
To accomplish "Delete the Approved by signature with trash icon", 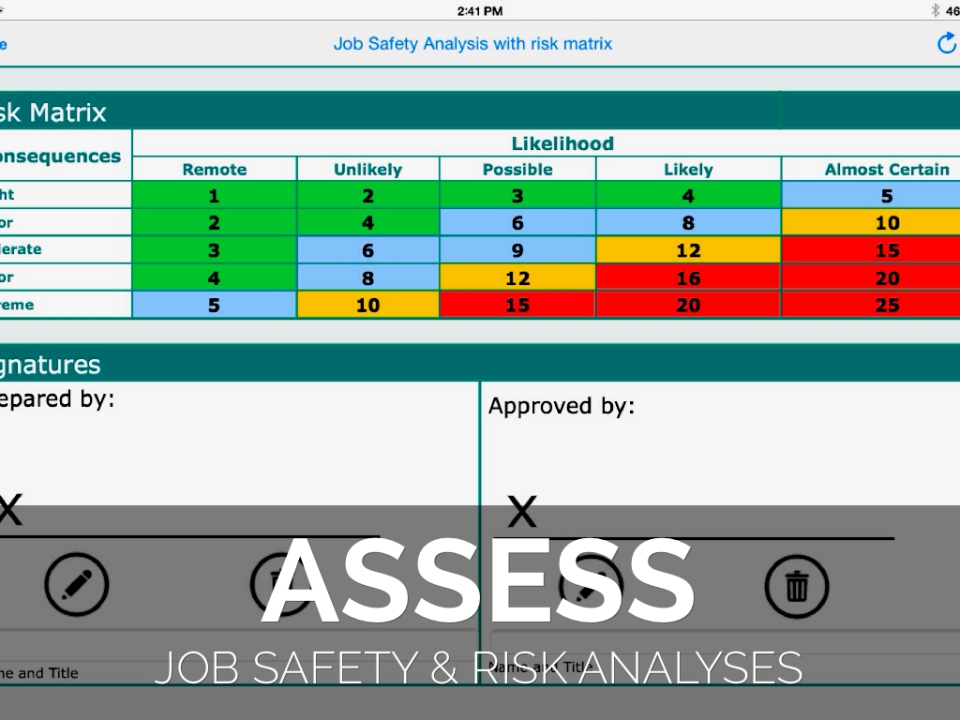I will (797, 585).
